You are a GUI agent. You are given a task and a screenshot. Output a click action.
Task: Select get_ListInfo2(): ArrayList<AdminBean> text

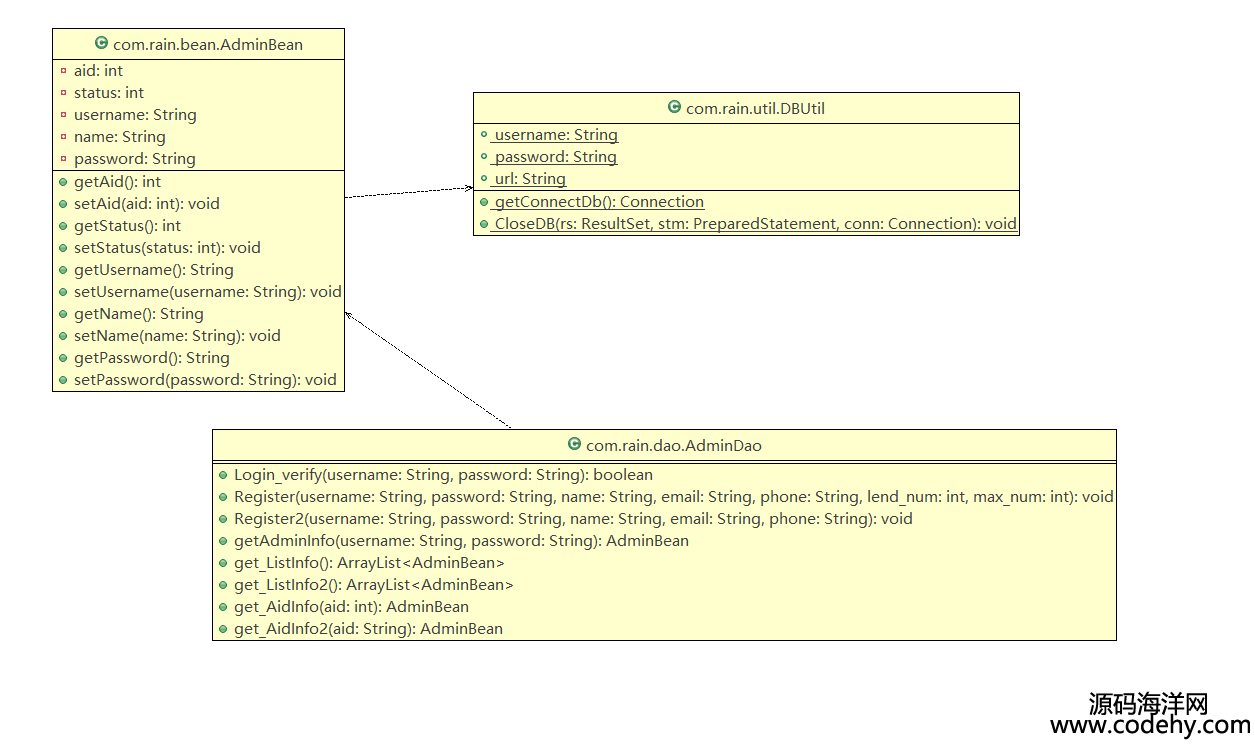coord(374,585)
